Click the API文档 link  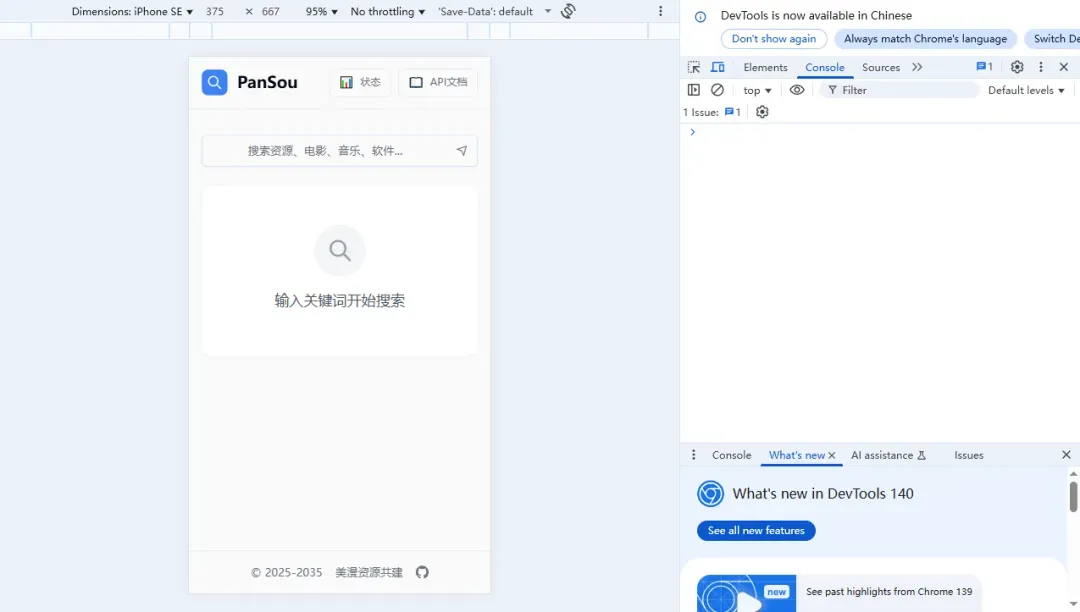point(437,82)
